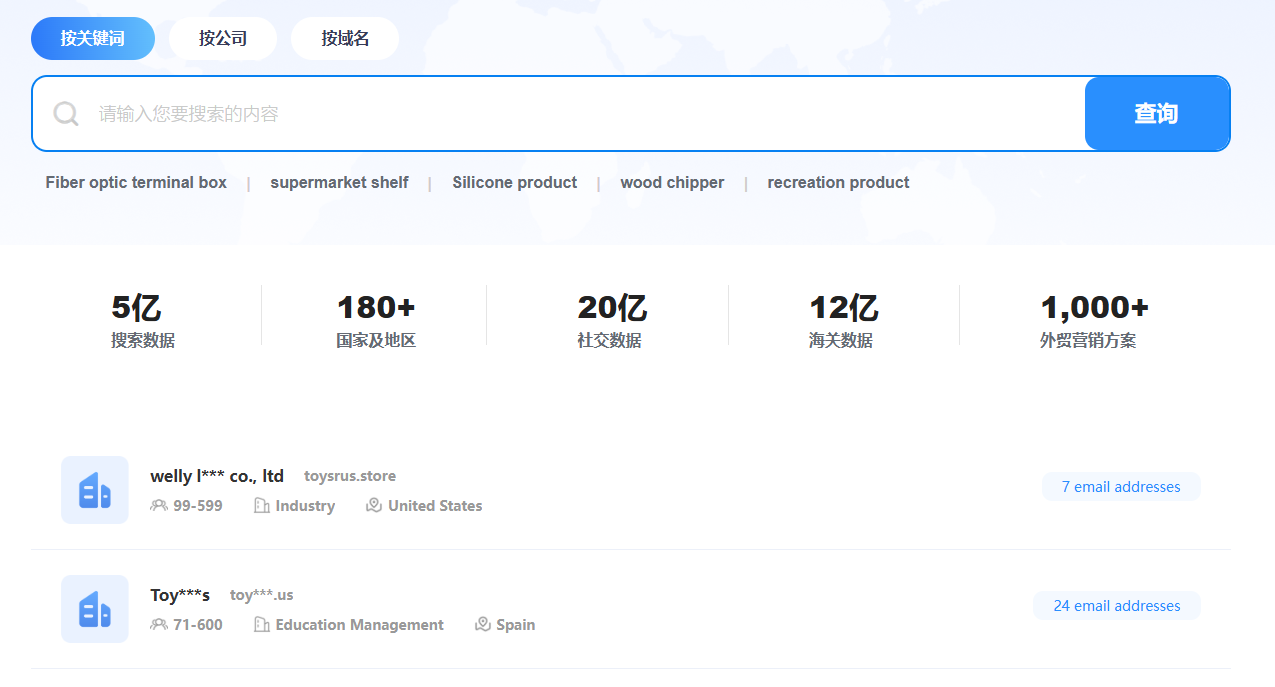Screen dimensions: 1275x687
Task: Click the employee count icon beside 99-599
Action: (x=158, y=506)
